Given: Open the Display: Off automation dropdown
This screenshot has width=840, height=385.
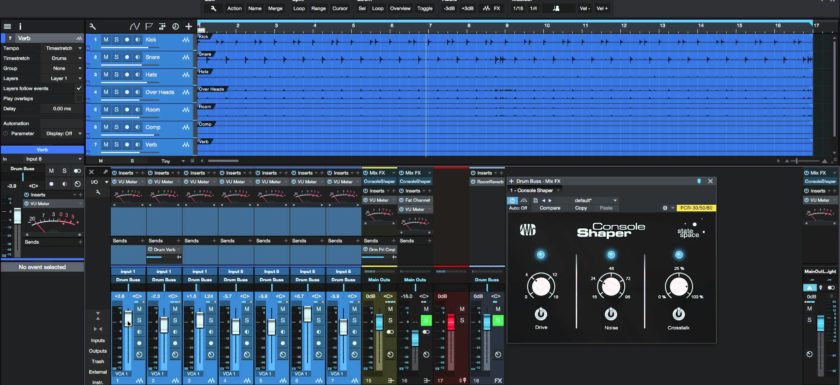Looking at the screenshot, I should (63, 134).
